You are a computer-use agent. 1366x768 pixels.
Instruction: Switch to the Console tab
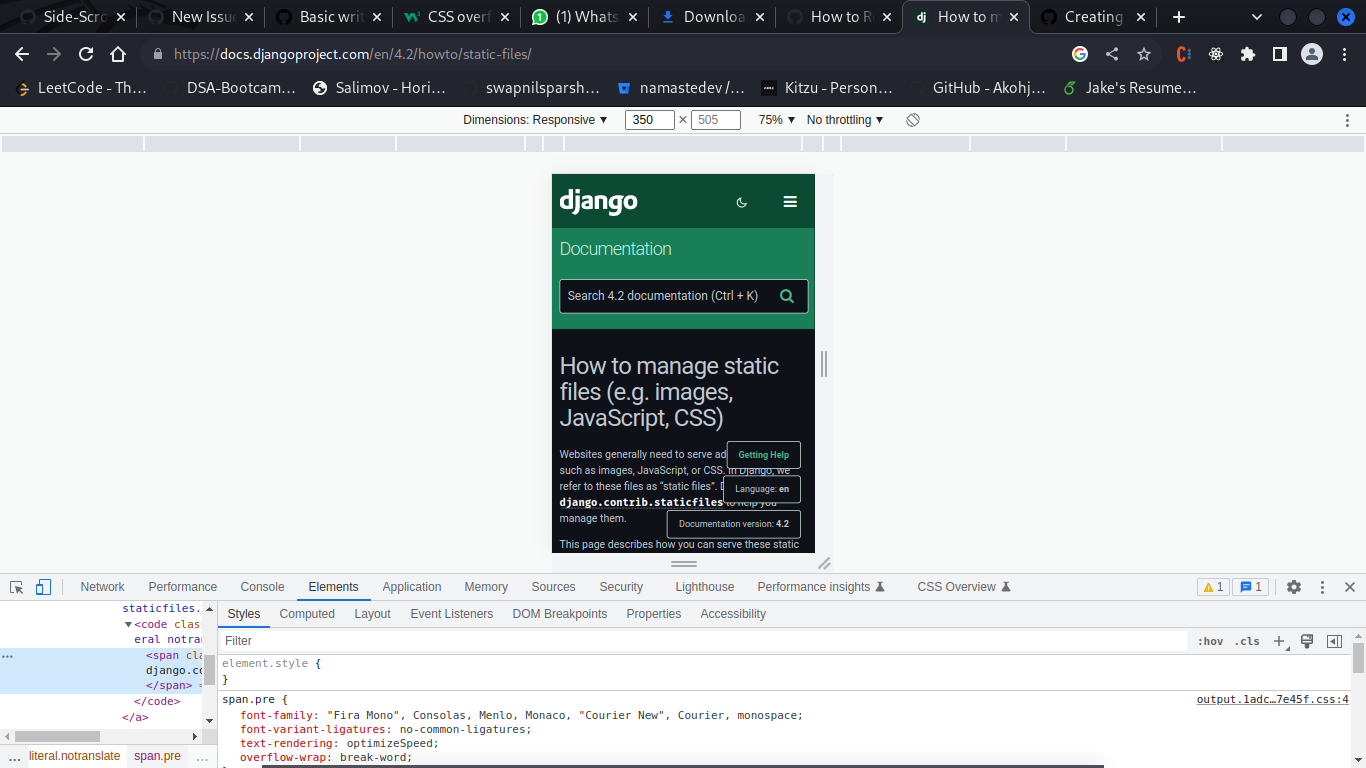click(x=261, y=587)
